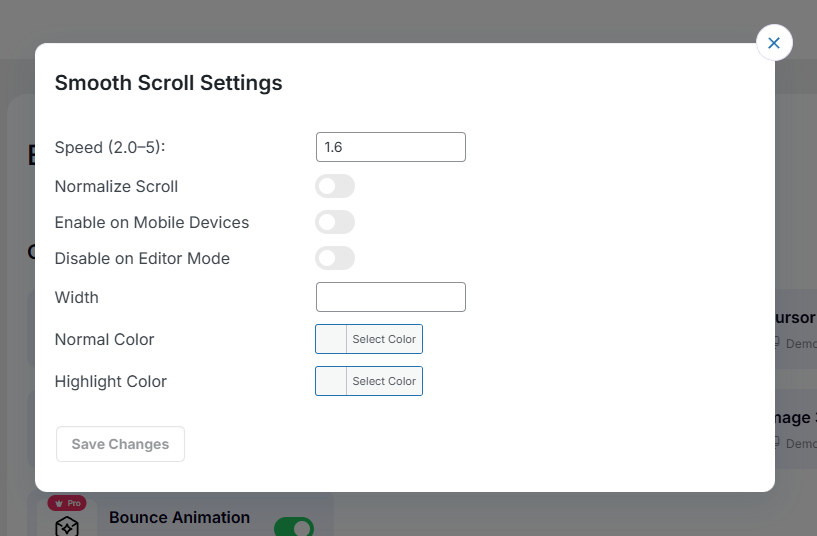Open the Highlight Color Select Color picker
Image resolution: width=817 pixels, height=536 pixels.
point(384,381)
